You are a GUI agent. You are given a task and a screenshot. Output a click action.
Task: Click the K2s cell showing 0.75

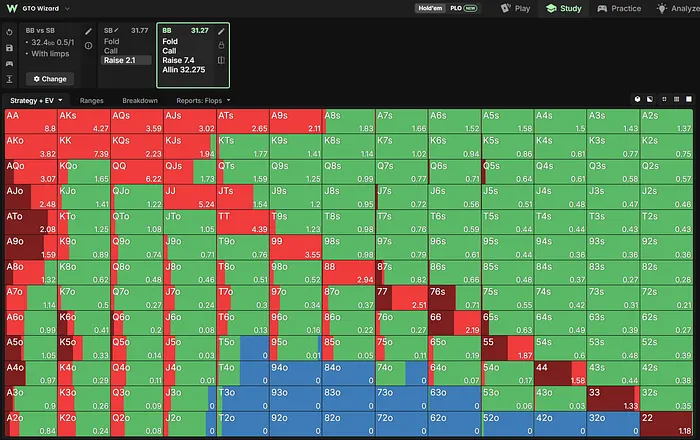click(666, 147)
